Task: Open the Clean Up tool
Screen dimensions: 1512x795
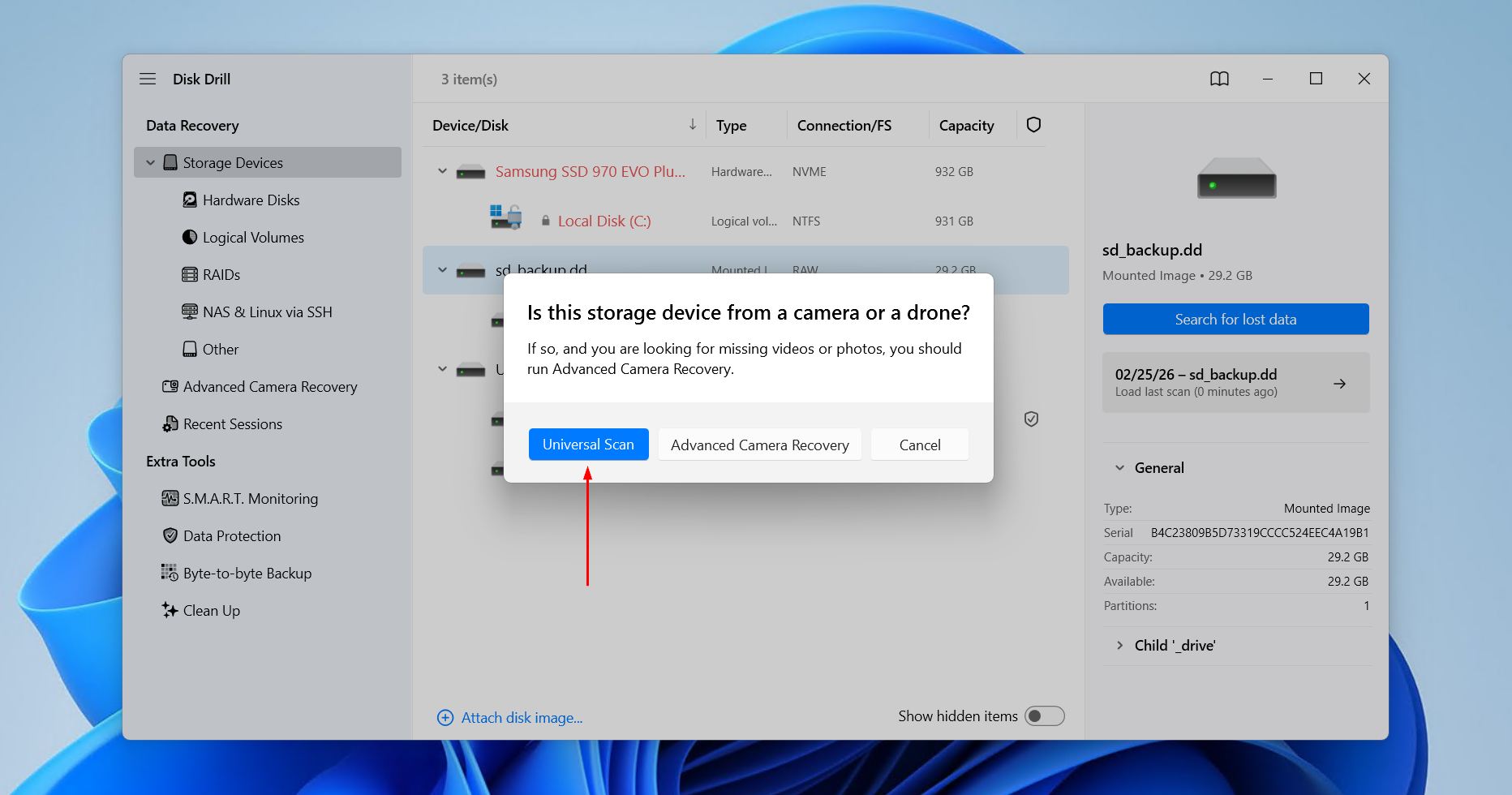Action: pos(211,611)
